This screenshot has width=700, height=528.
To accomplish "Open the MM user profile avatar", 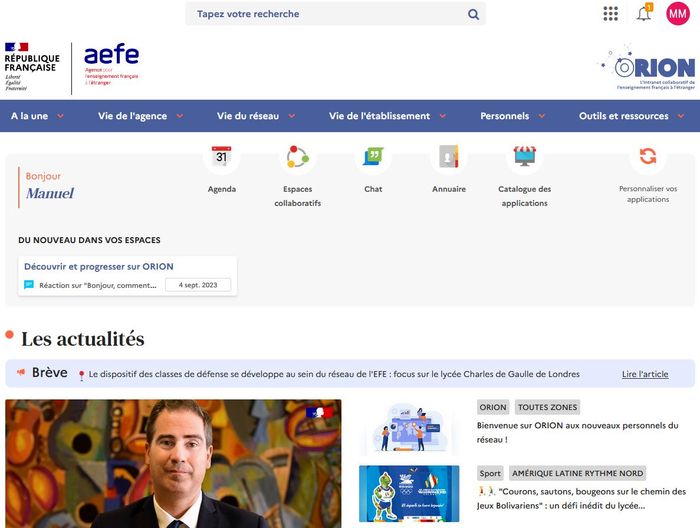I will click(678, 13).
